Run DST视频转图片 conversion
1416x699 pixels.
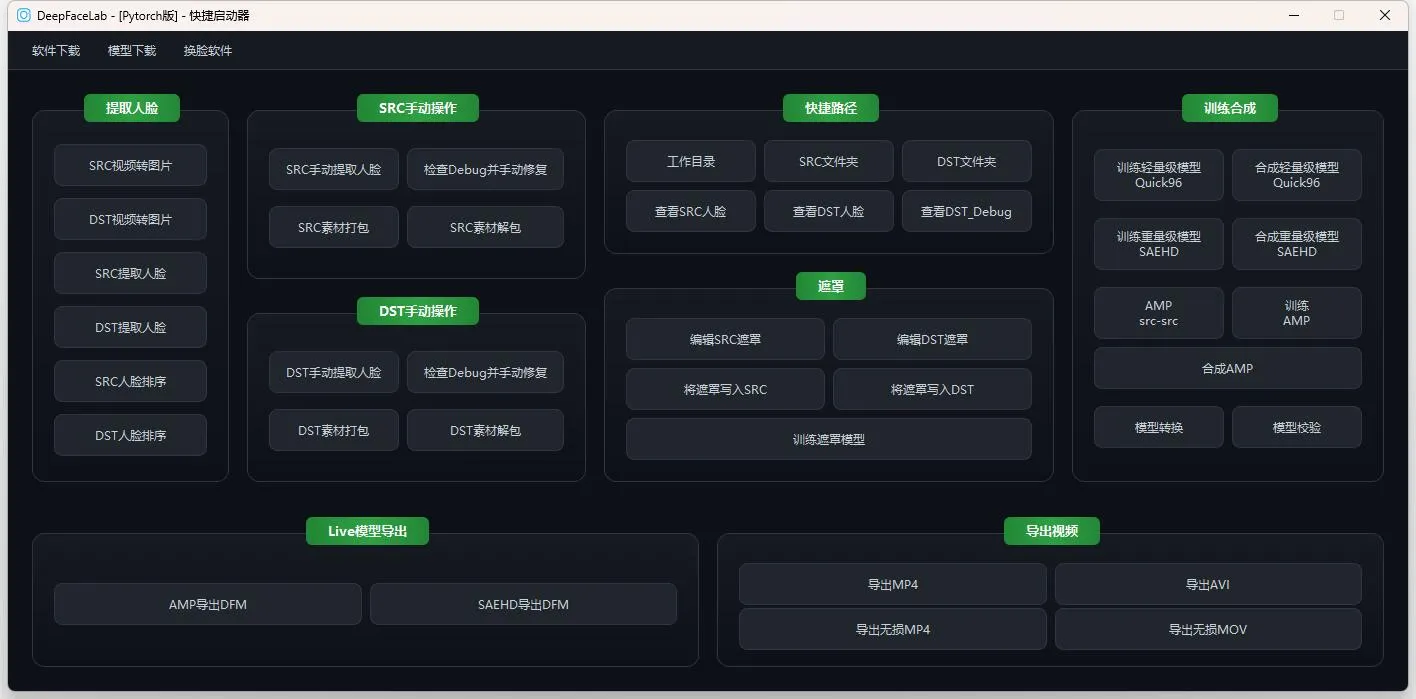tap(130, 219)
